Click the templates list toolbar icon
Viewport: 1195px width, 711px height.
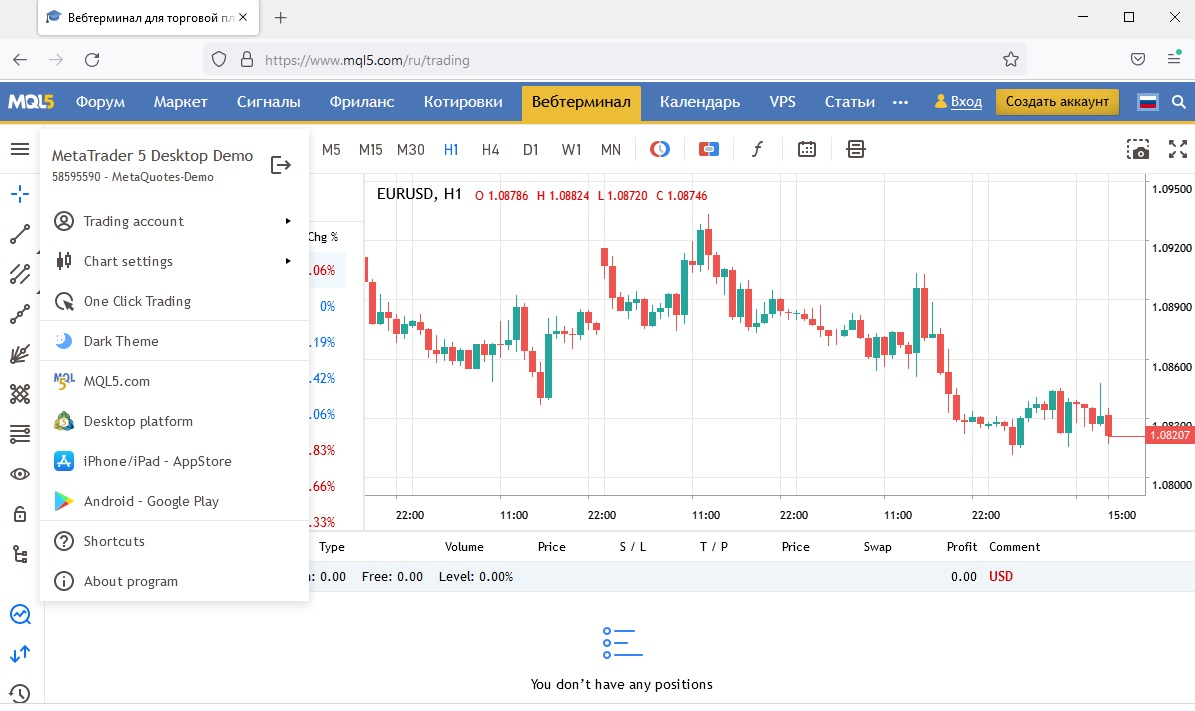click(856, 149)
